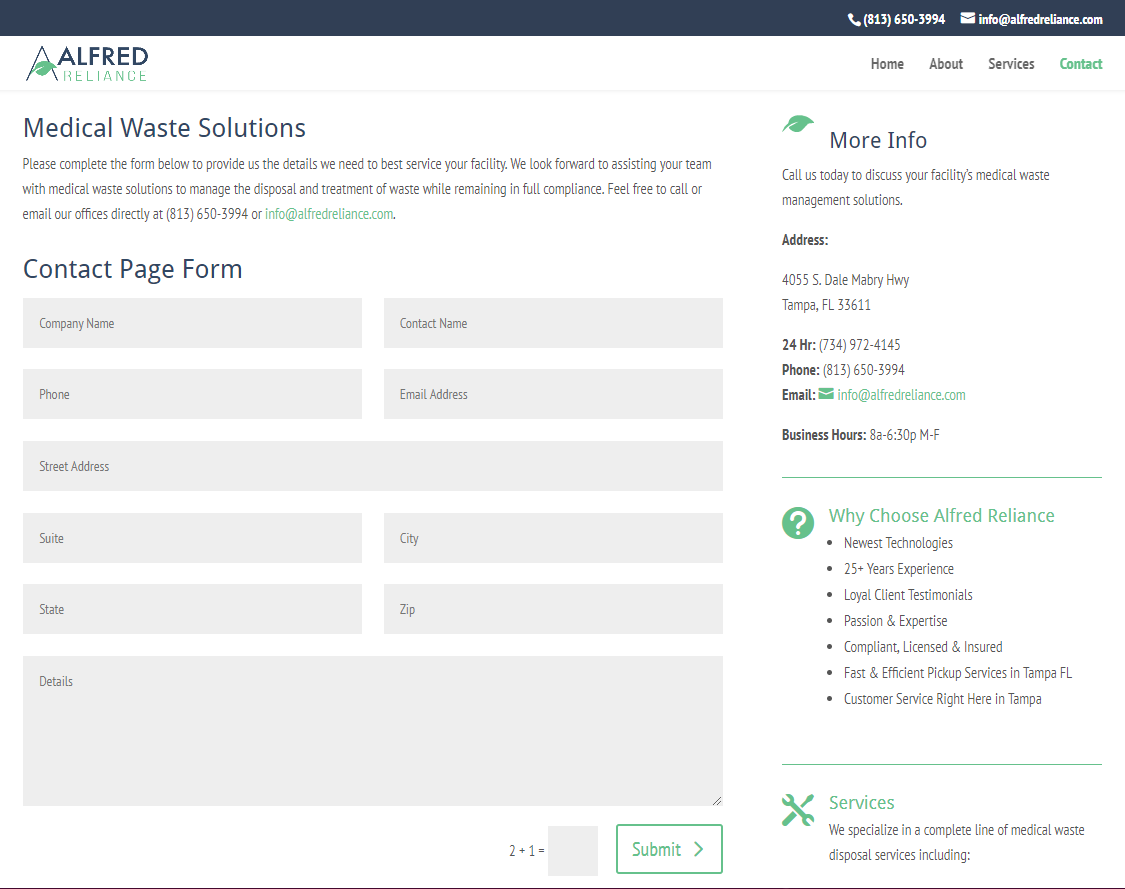
Task: Click the Newest Technologies bullet
Action: [898, 543]
